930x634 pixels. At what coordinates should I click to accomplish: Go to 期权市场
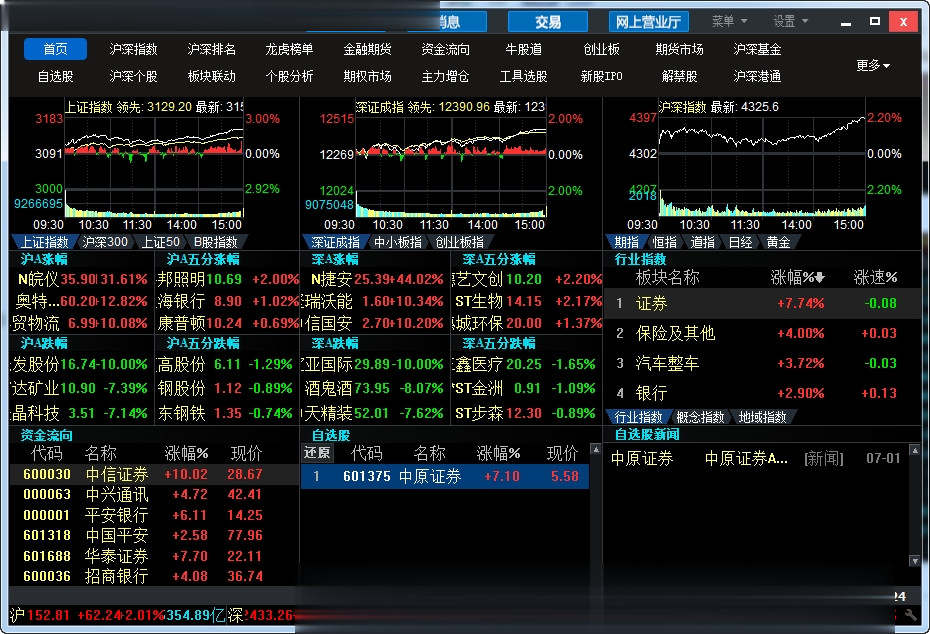368,77
